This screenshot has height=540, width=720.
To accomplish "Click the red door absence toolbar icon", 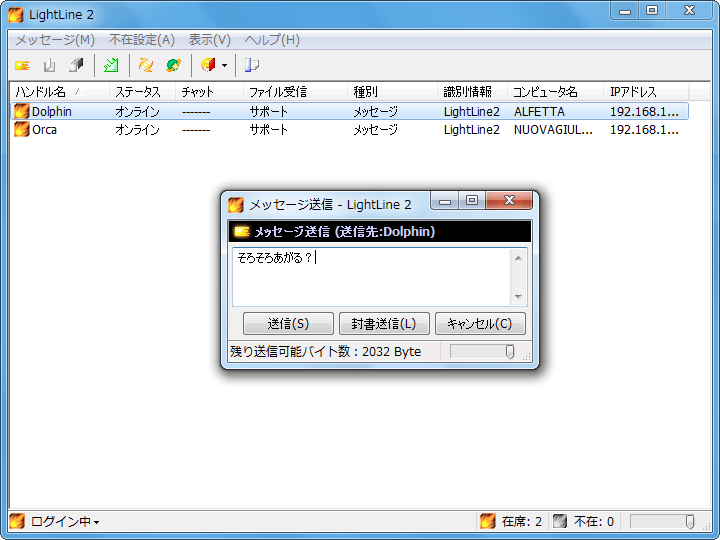I will [x=208, y=65].
